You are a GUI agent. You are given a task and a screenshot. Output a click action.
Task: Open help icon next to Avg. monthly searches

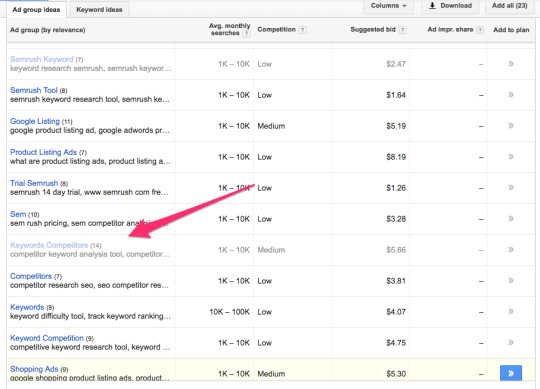click(x=246, y=34)
